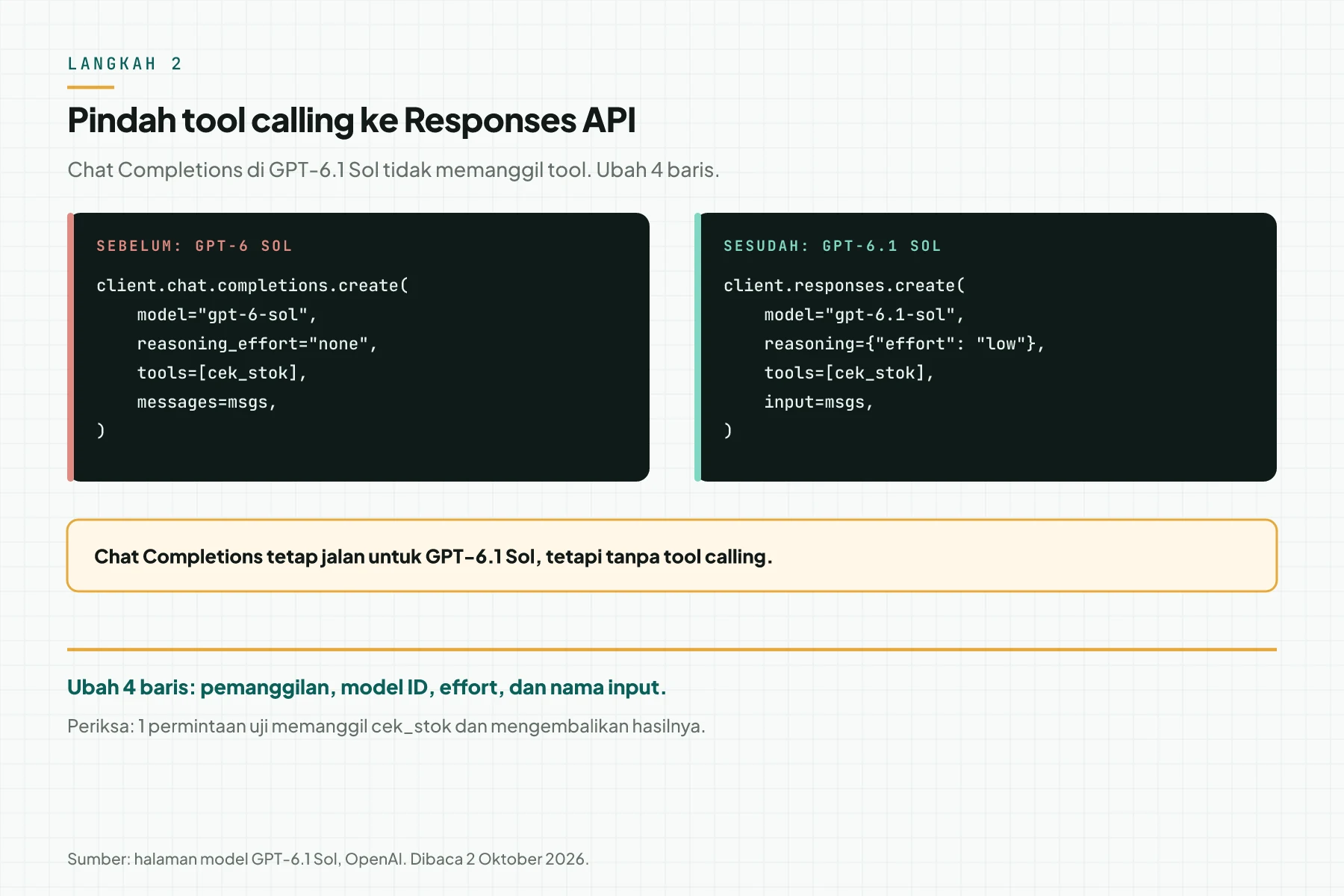
Task: Select the model="gpt-6.1-sol" line
Action: (865, 315)
